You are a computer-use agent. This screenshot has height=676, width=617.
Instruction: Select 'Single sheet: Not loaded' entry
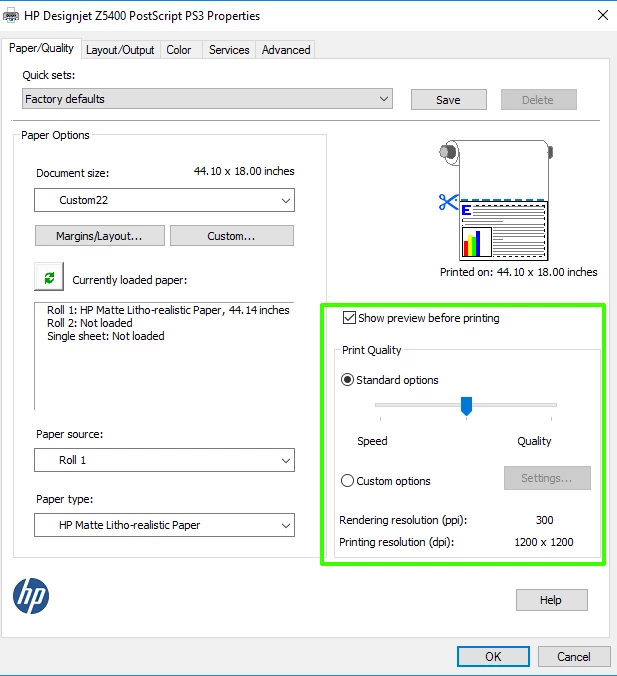[x=106, y=336]
